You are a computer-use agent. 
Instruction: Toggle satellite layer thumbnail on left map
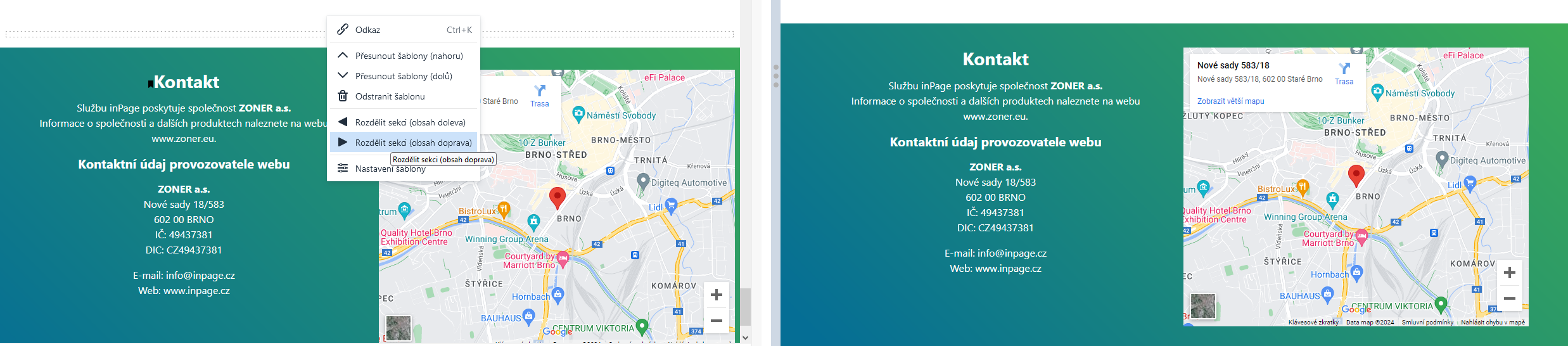[398, 328]
